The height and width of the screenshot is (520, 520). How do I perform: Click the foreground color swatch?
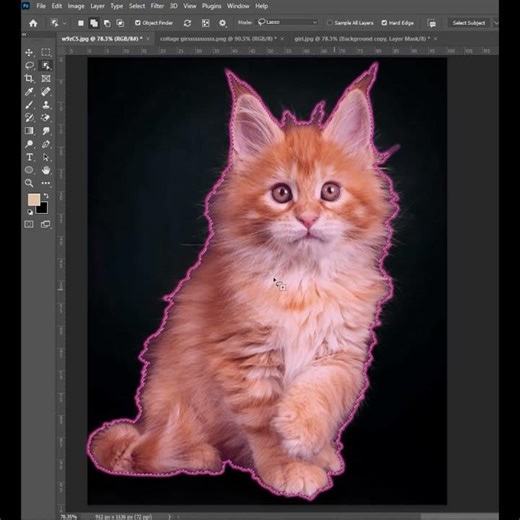[33, 200]
